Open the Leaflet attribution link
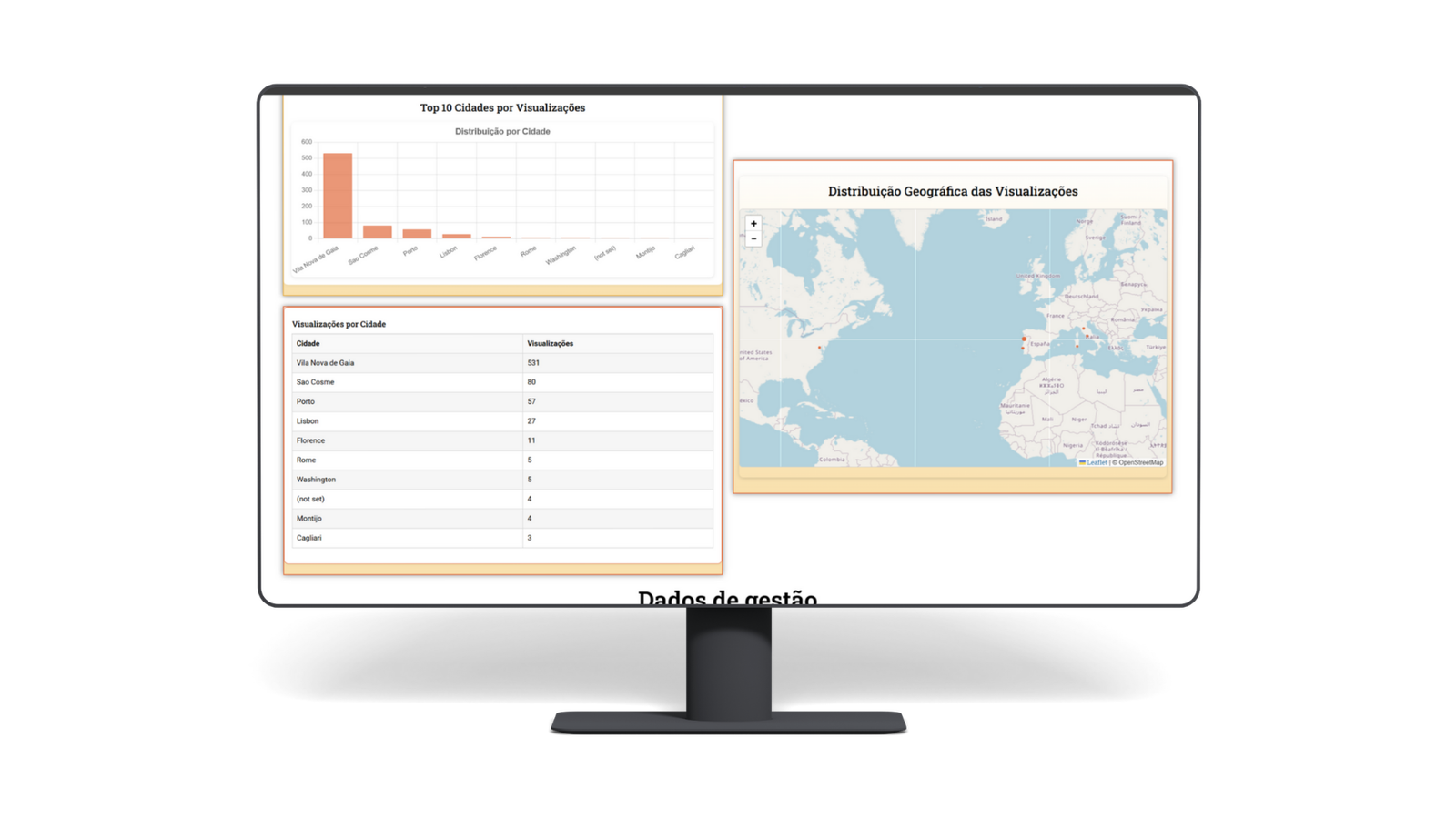Image resolution: width=1456 pixels, height=819 pixels. point(1097,462)
